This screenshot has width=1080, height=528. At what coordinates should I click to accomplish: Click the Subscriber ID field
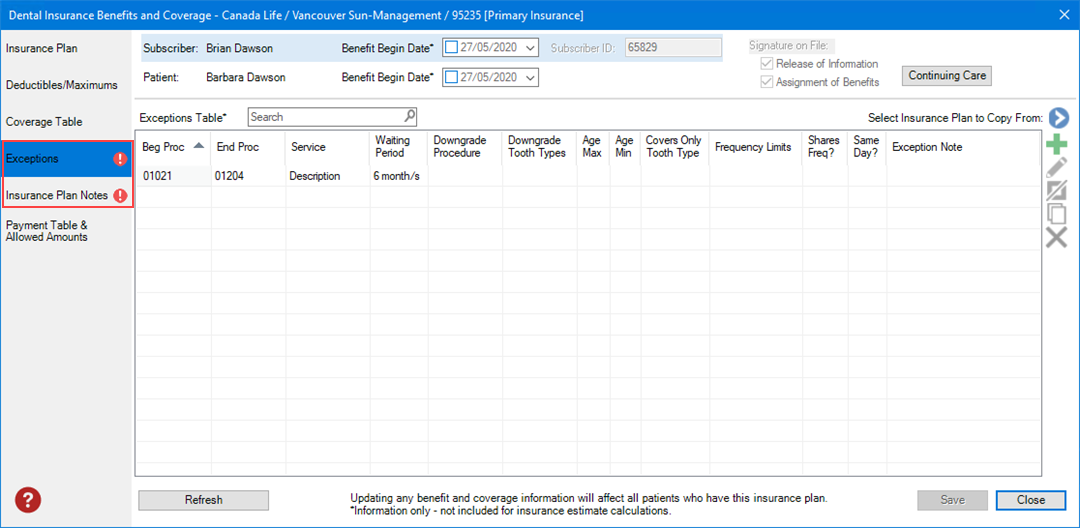point(673,47)
